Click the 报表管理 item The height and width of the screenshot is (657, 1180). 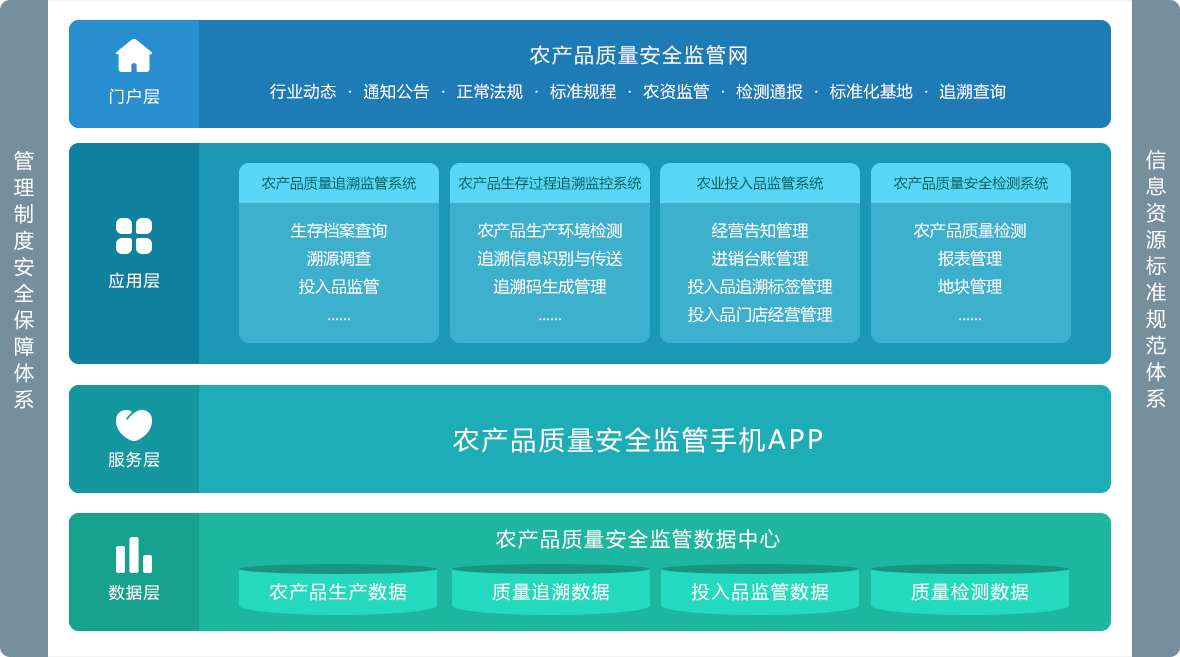tap(970, 258)
